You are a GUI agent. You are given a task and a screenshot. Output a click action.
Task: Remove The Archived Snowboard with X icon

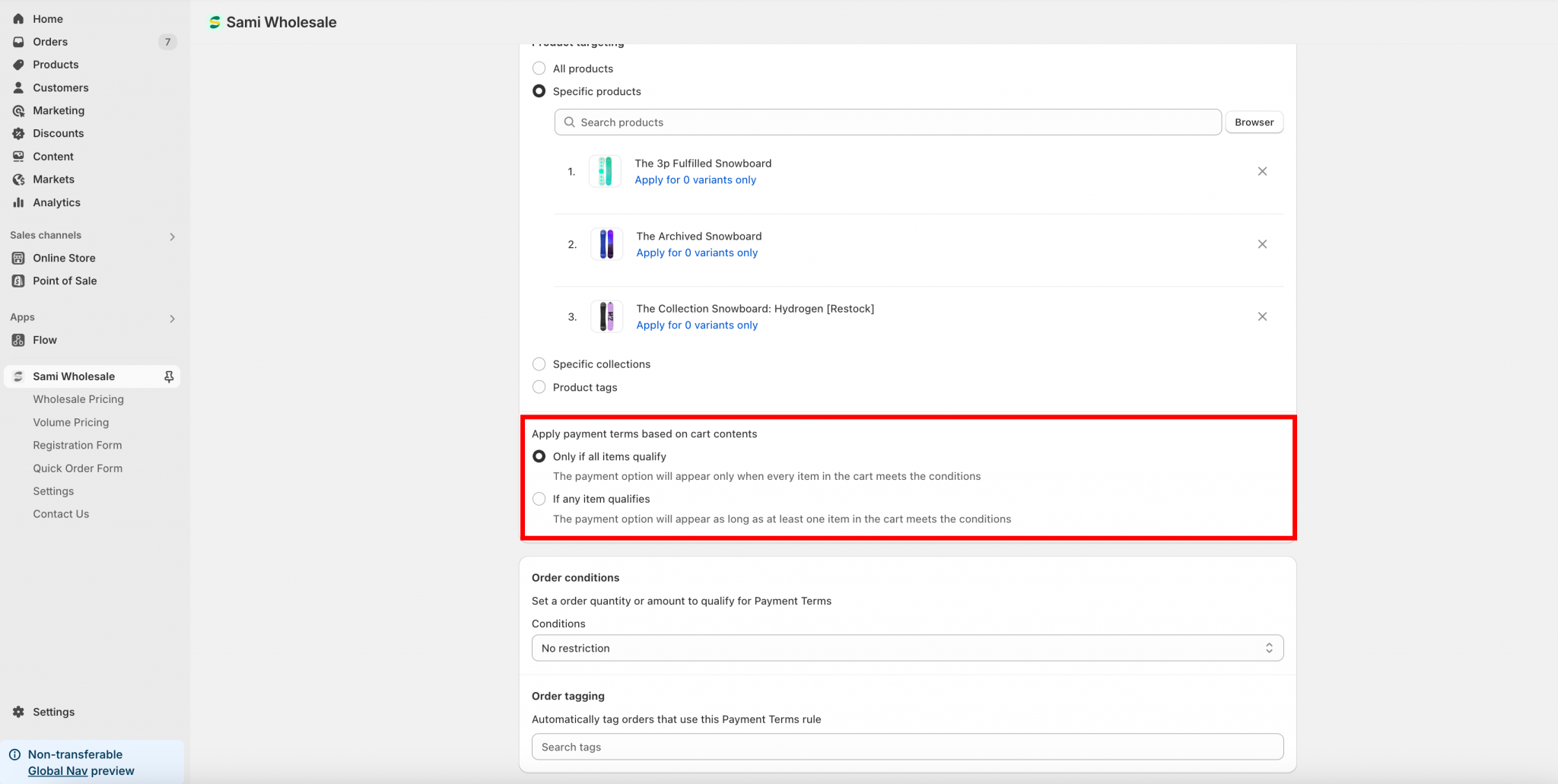click(1262, 244)
